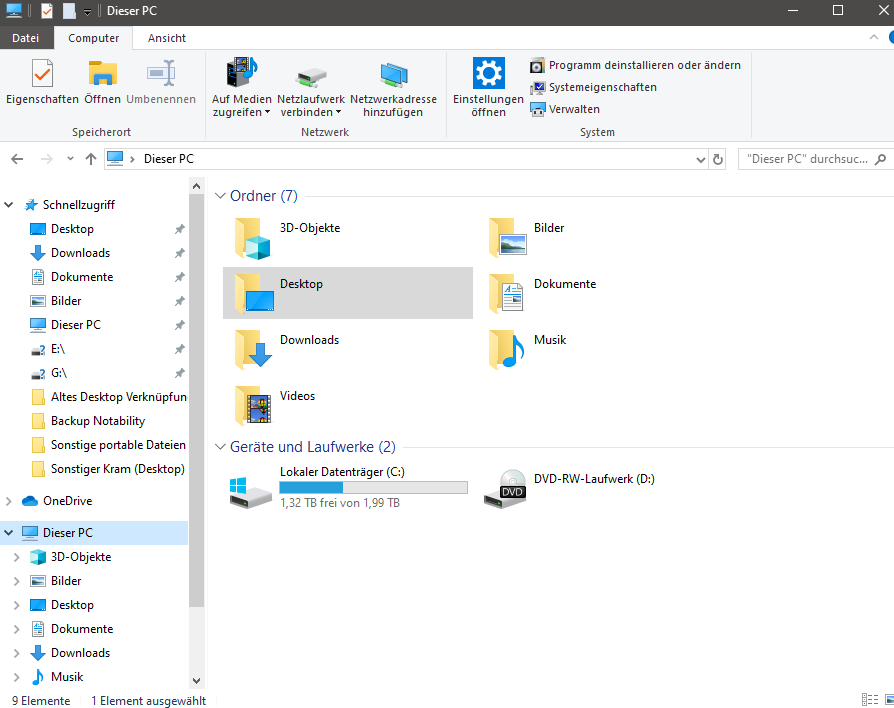Select DVD-RW-Laufwerk (D:) drive

point(602,488)
